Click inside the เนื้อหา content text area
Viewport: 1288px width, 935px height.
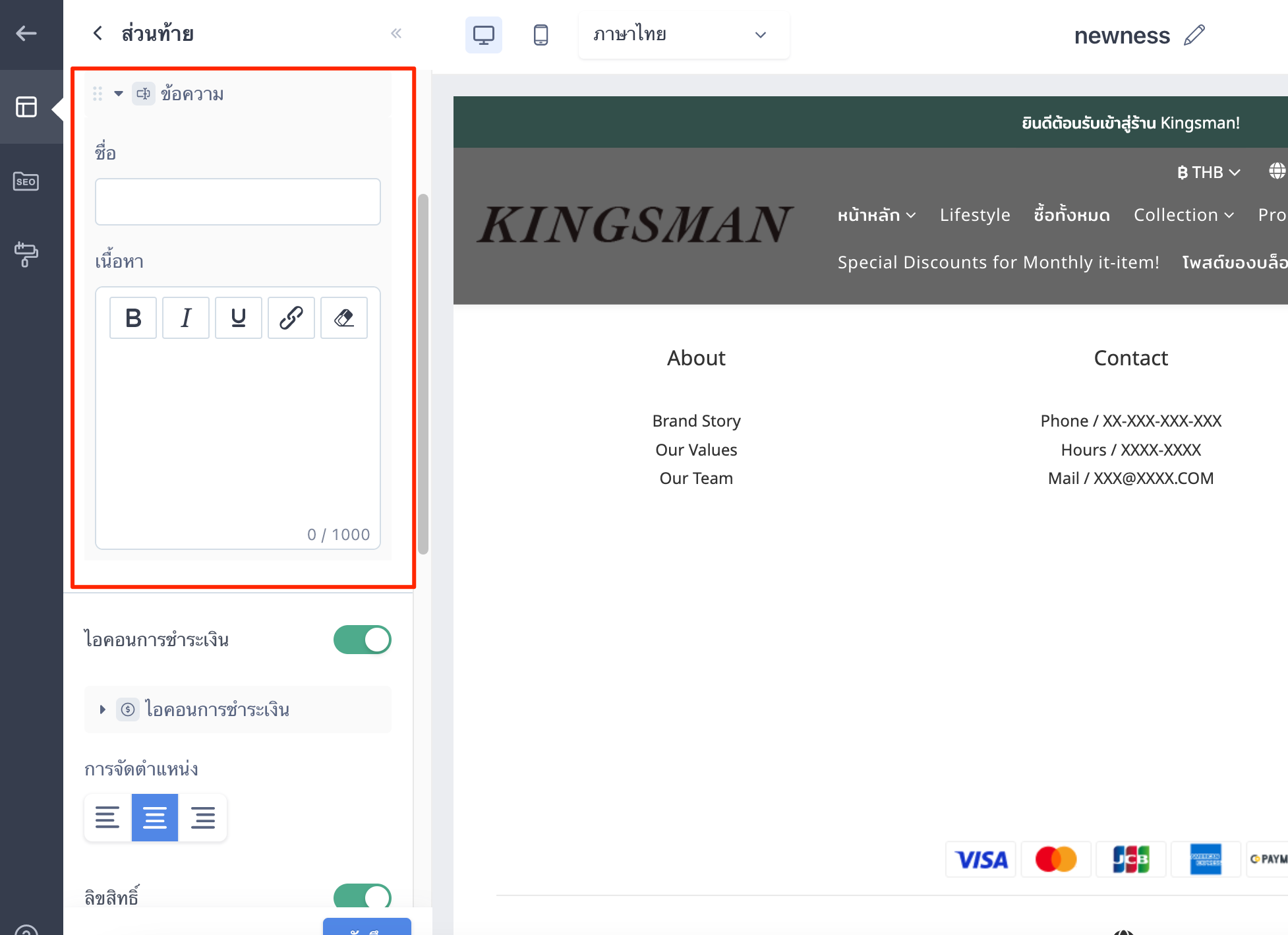tap(238, 435)
